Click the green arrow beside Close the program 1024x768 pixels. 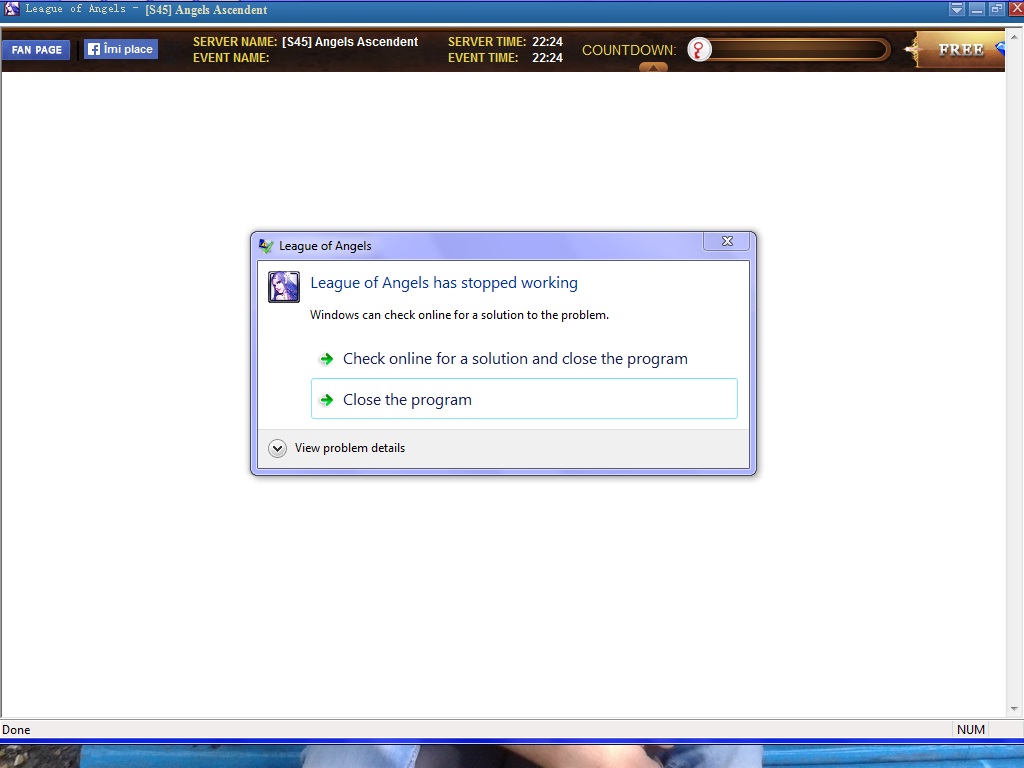(x=326, y=400)
